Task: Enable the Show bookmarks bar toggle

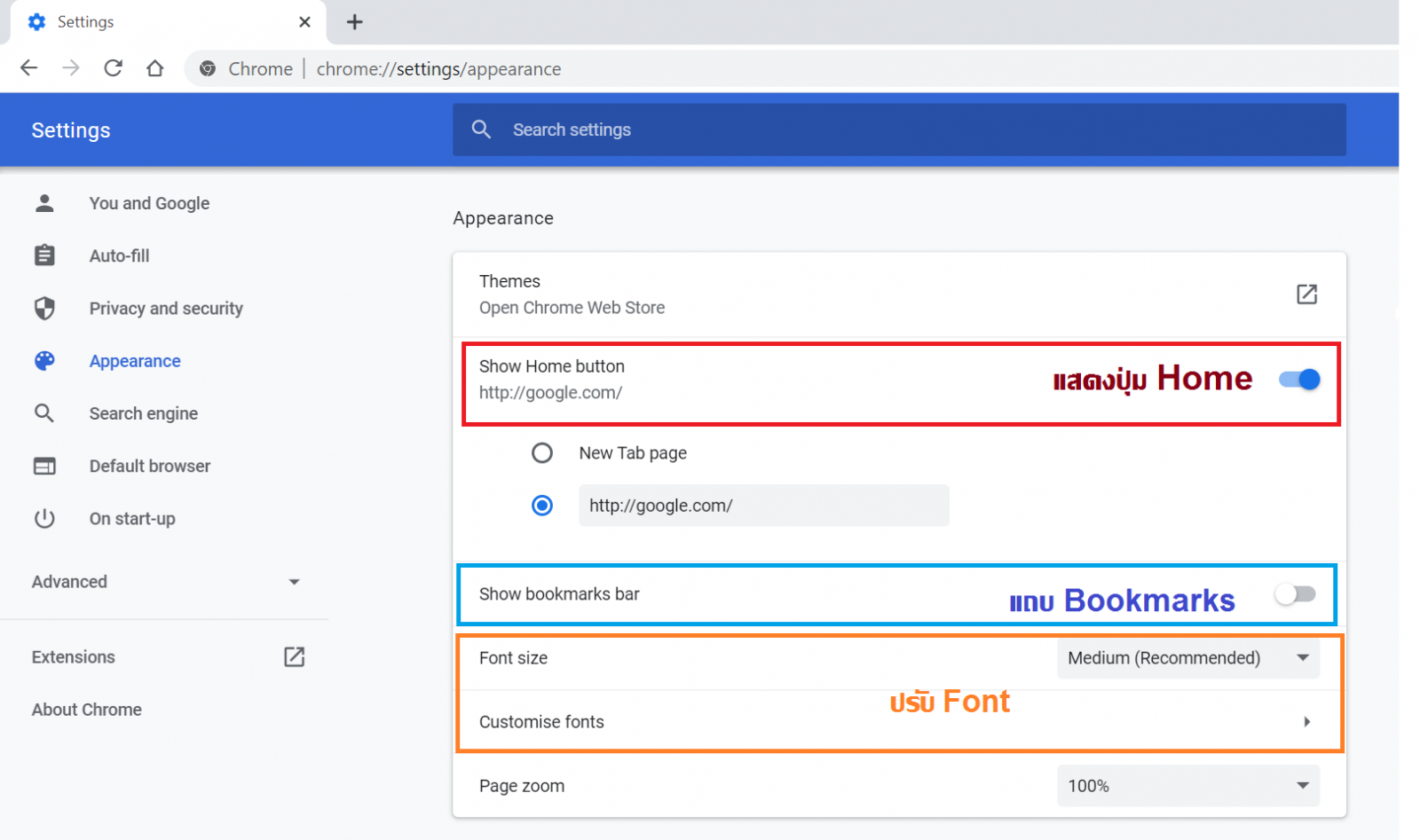Action: coord(1296,594)
